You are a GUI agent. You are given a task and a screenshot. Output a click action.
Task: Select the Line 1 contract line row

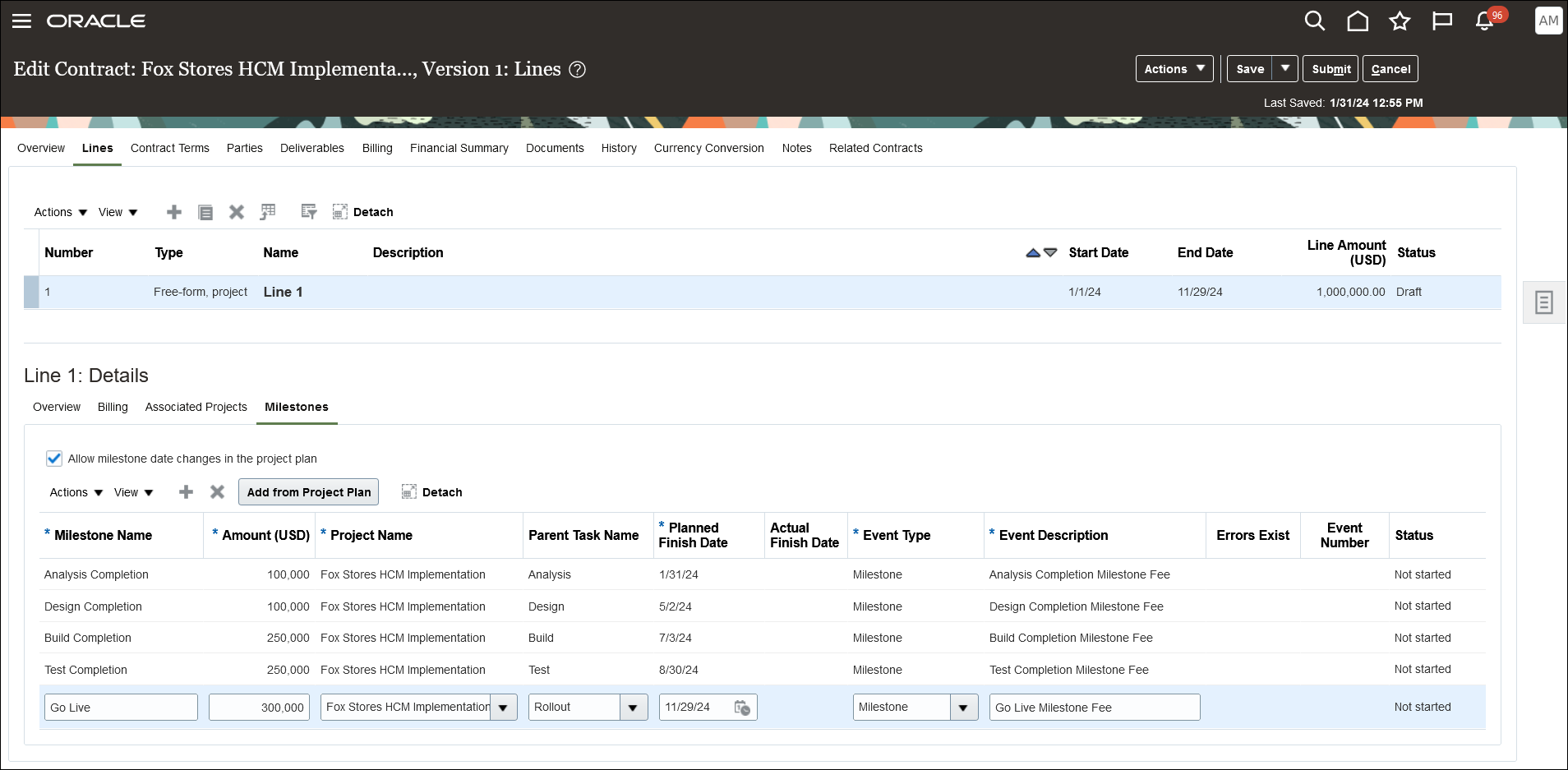point(763,292)
